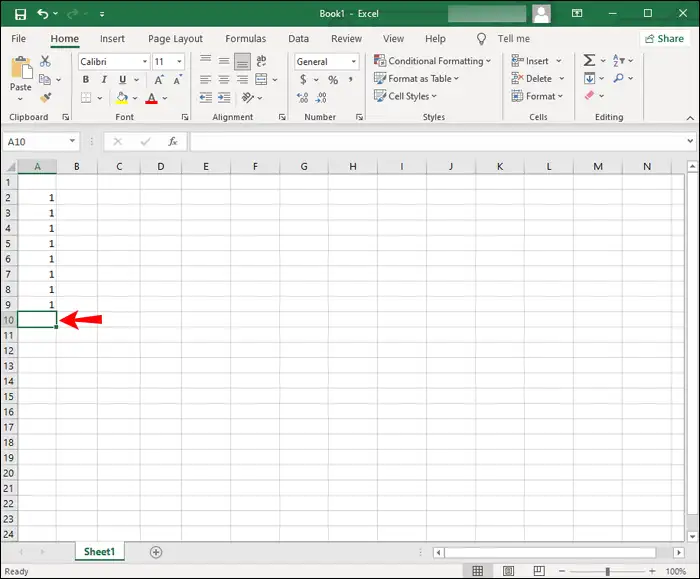Cut selection with the scissors icon
The height and width of the screenshot is (579, 700).
45,61
